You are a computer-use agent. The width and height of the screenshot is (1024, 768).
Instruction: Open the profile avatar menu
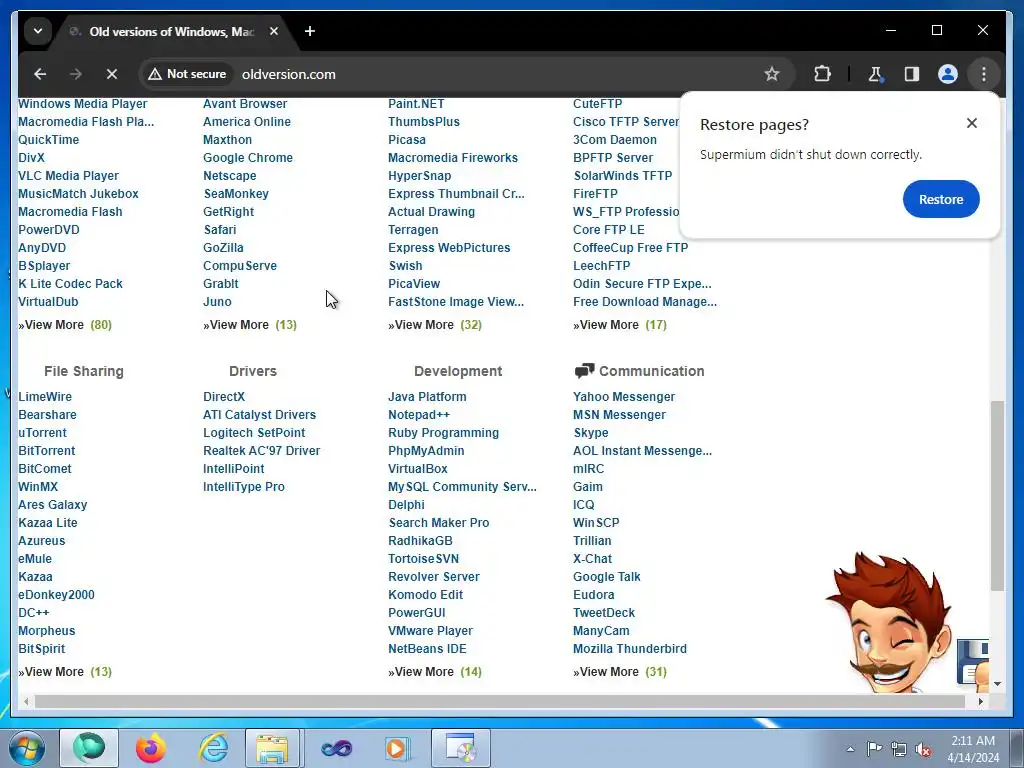click(x=948, y=74)
